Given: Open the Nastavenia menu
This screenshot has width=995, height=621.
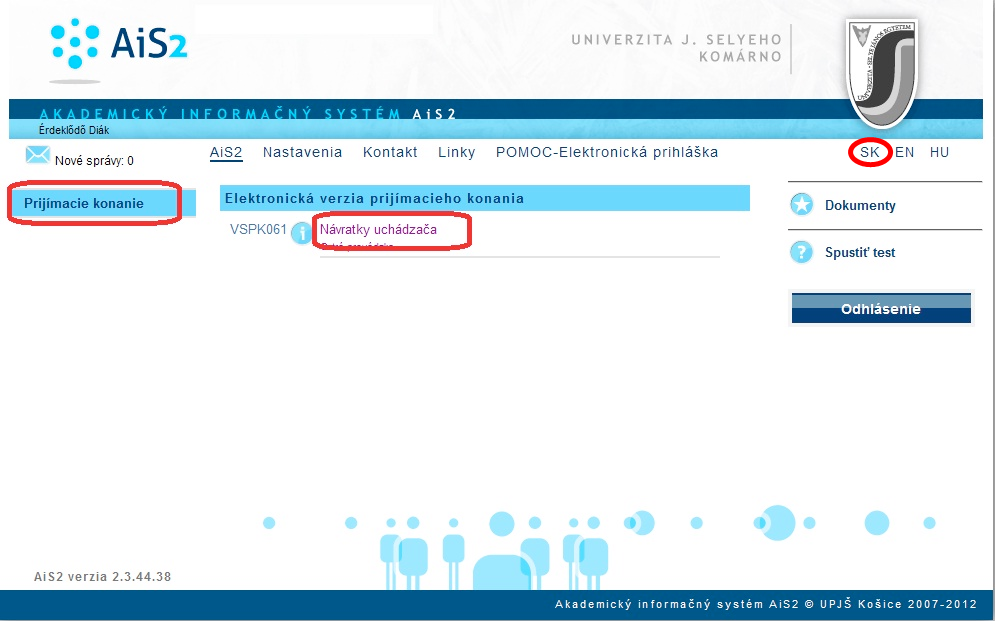Looking at the screenshot, I should pyautogui.click(x=302, y=152).
